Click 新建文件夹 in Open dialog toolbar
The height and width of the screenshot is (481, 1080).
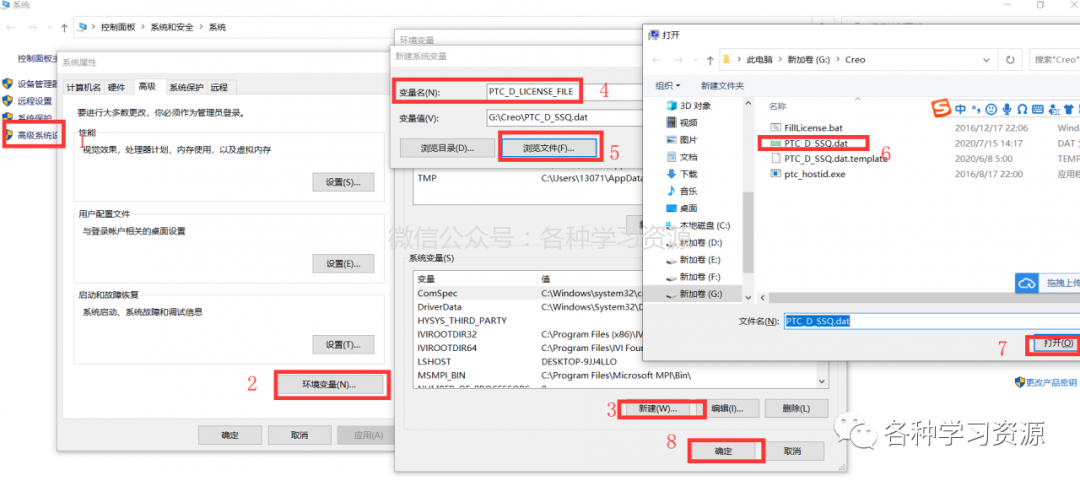coord(722,85)
